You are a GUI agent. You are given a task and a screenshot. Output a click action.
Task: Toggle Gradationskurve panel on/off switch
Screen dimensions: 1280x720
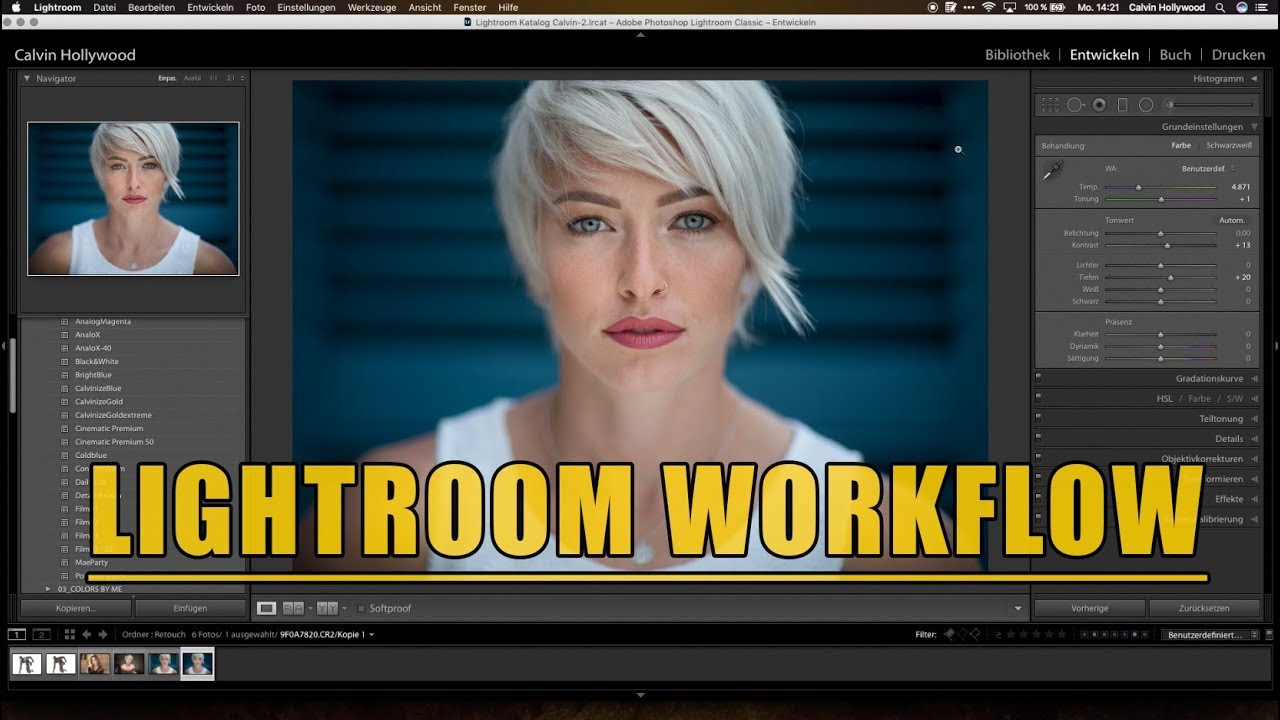tap(1038, 379)
